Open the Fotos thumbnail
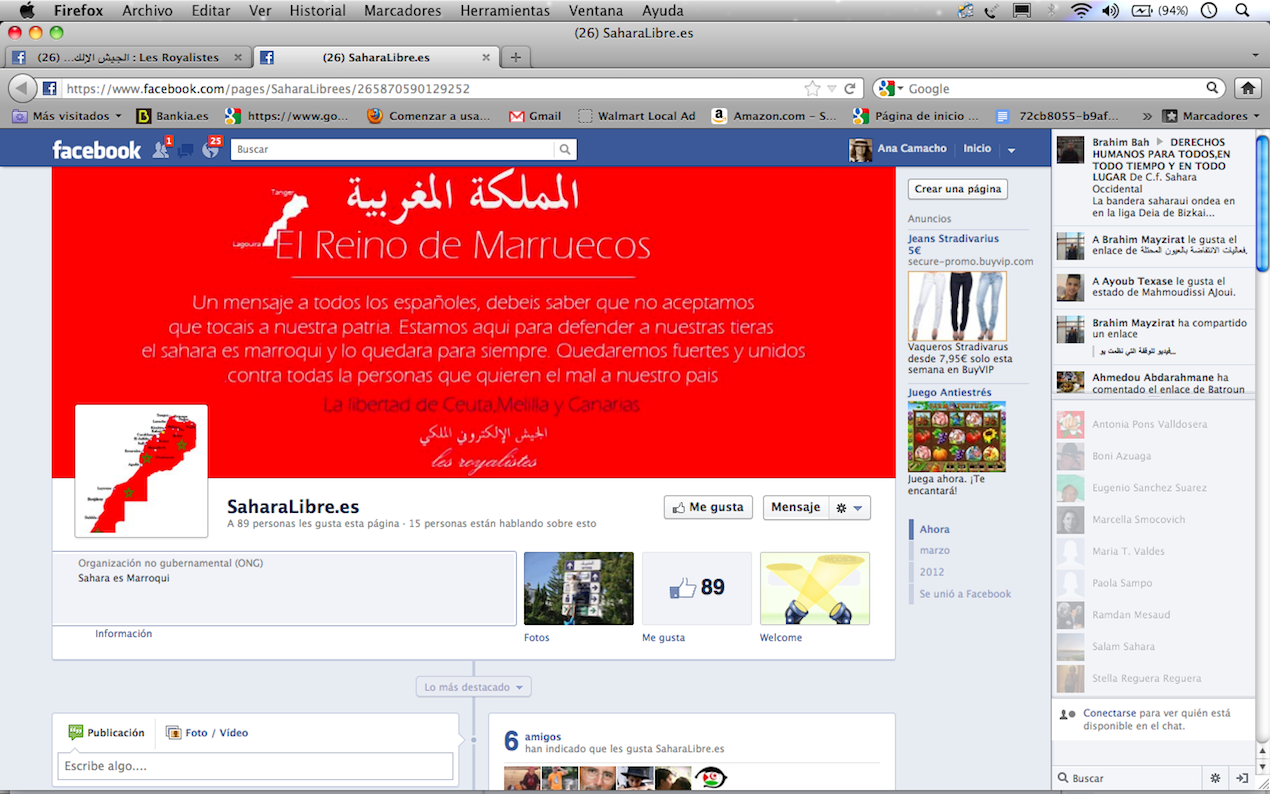 point(579,588)
